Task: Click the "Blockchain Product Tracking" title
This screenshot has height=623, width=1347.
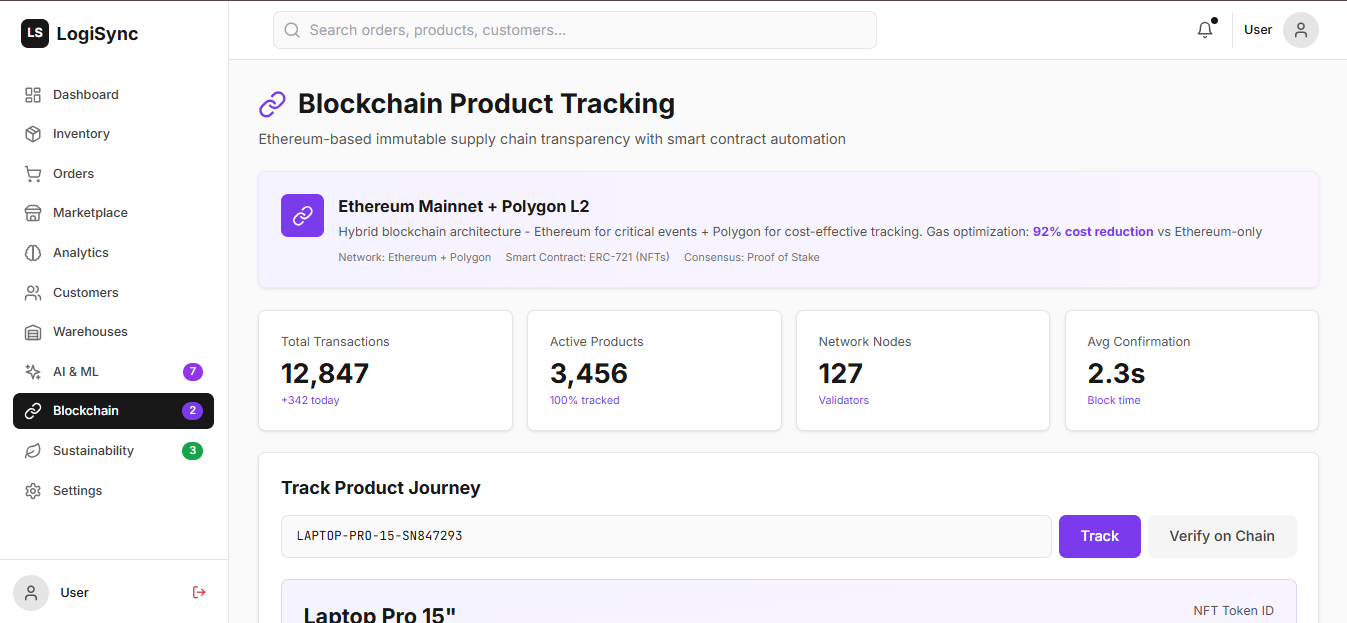Action: (x=486, y=104)
